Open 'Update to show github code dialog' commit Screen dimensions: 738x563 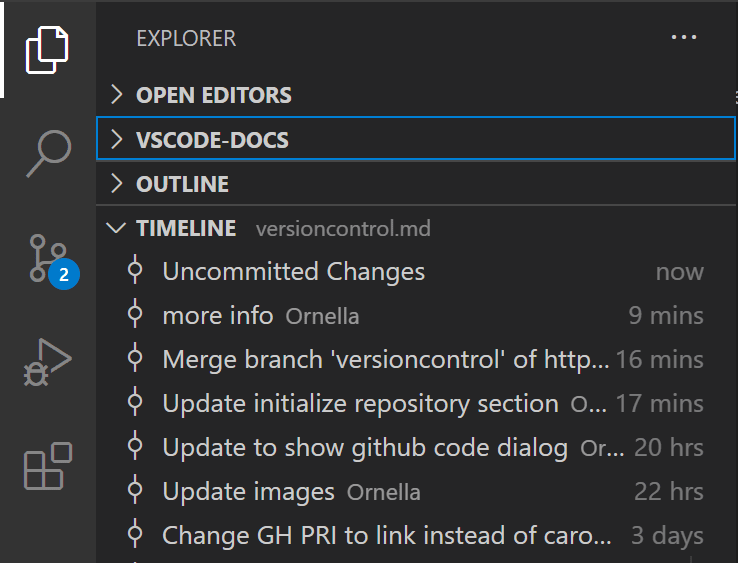coord(365,448)
